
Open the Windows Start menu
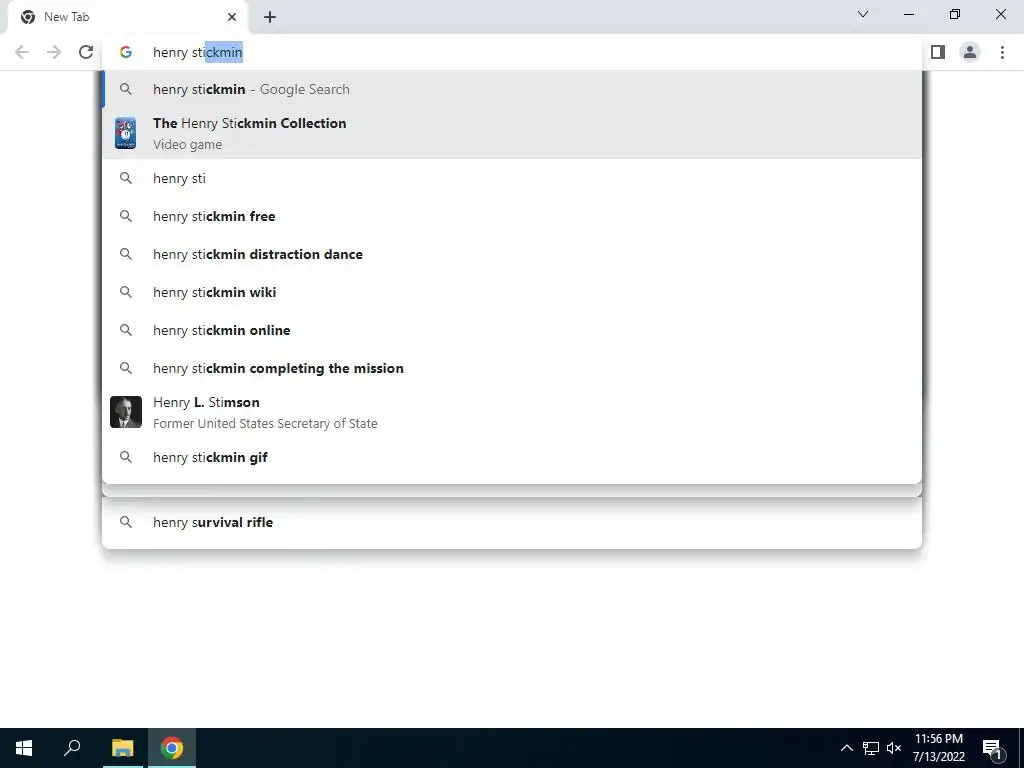[x=24, y=748]
